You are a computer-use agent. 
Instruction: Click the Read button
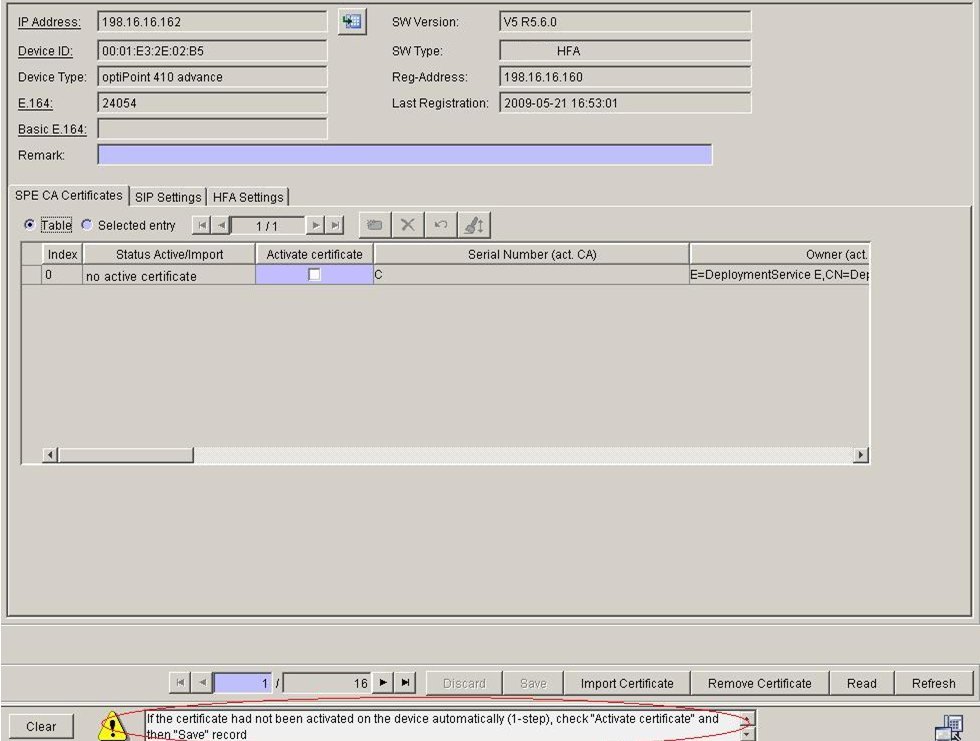861,683
